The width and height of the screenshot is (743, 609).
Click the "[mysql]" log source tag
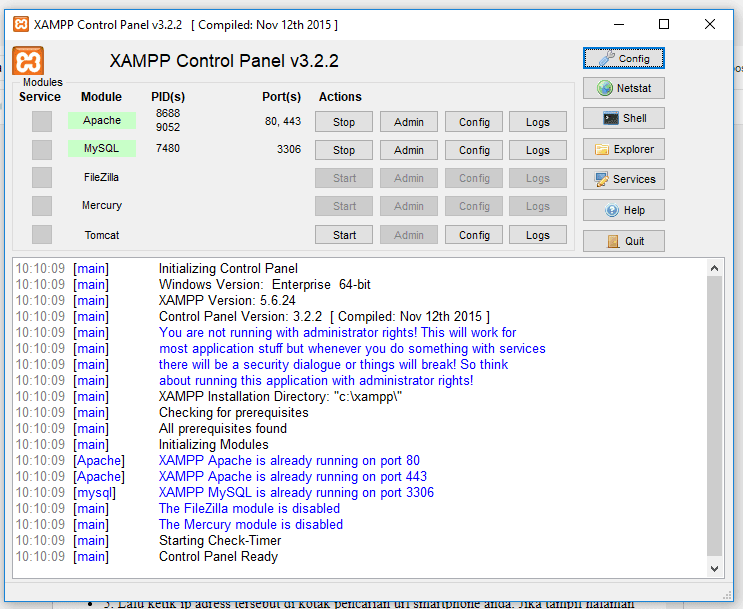[94, 492]
